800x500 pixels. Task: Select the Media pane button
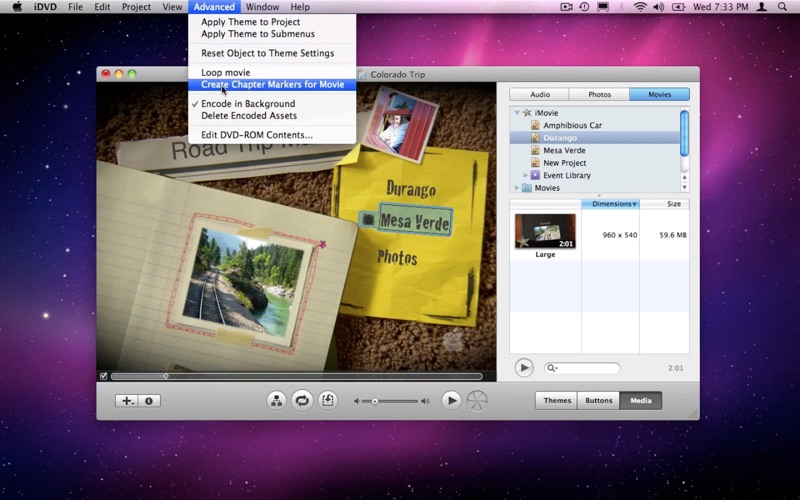[641, 401]
